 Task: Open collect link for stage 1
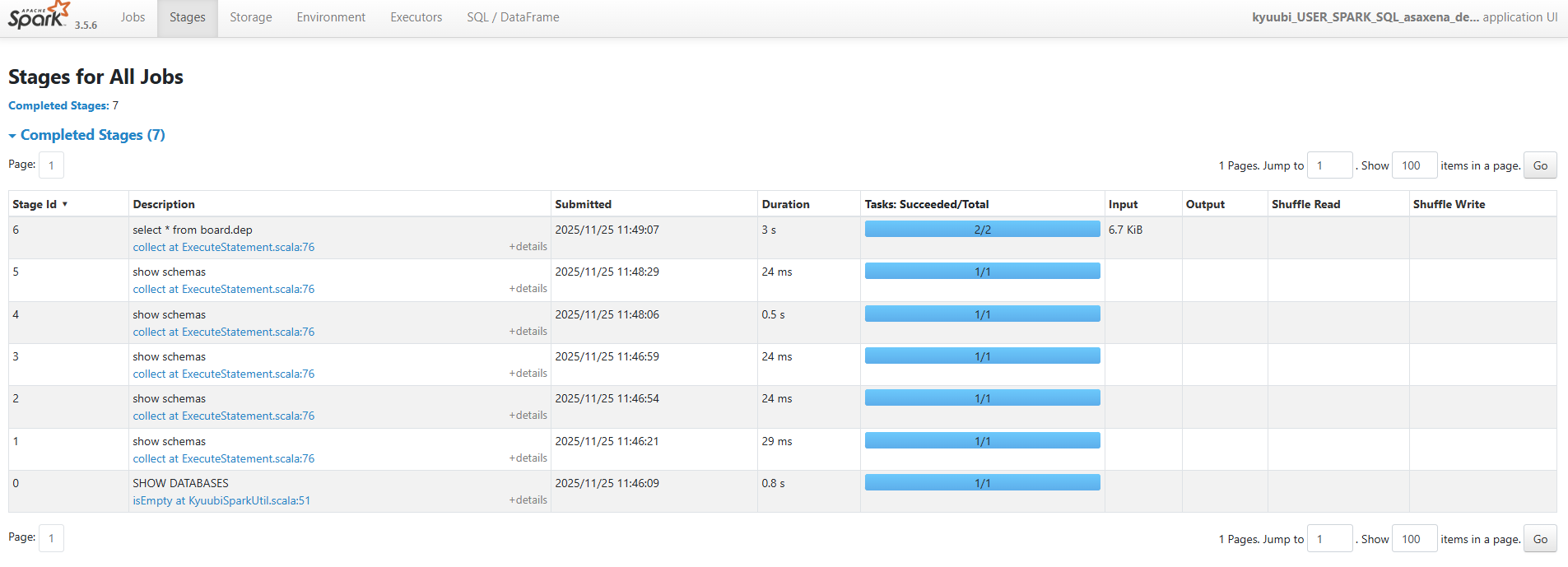[223, 458]
